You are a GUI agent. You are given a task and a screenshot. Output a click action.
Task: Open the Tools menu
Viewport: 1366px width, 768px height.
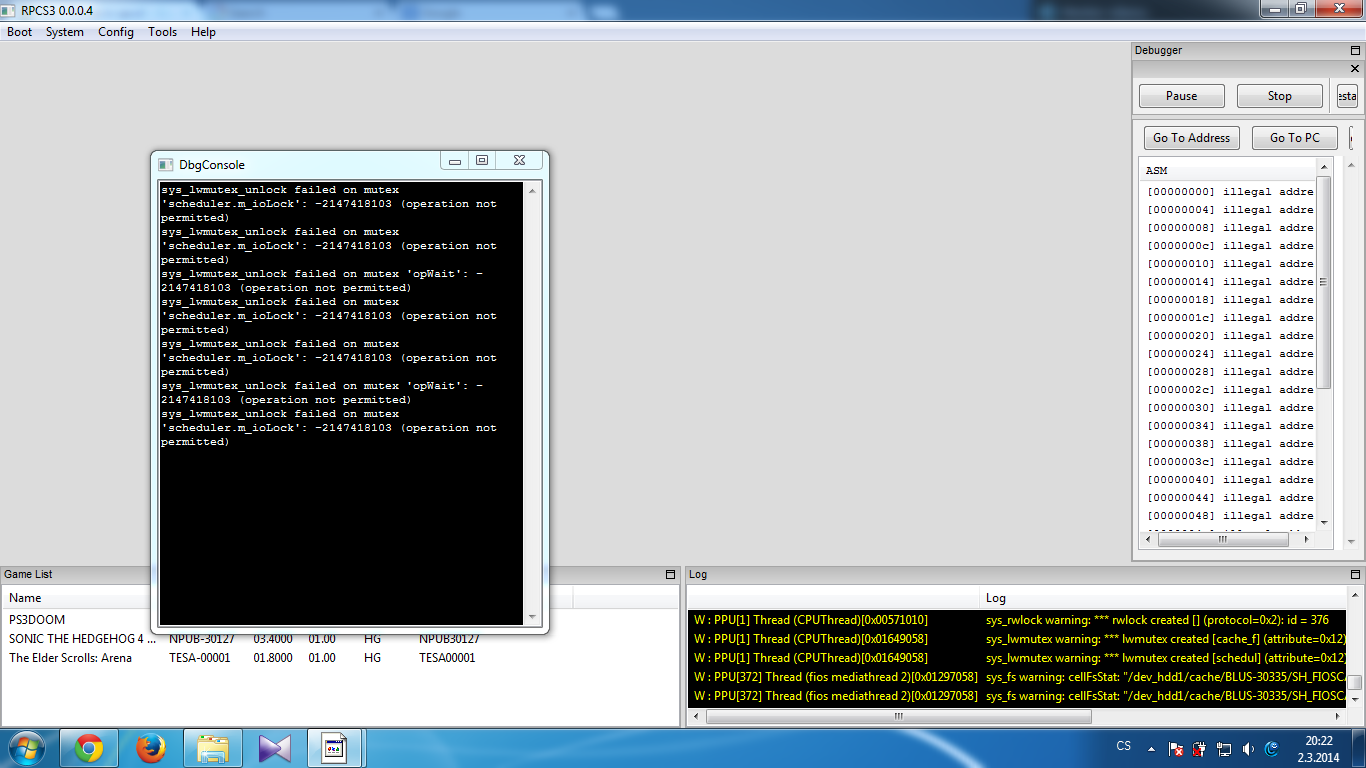tap(162, 32)
